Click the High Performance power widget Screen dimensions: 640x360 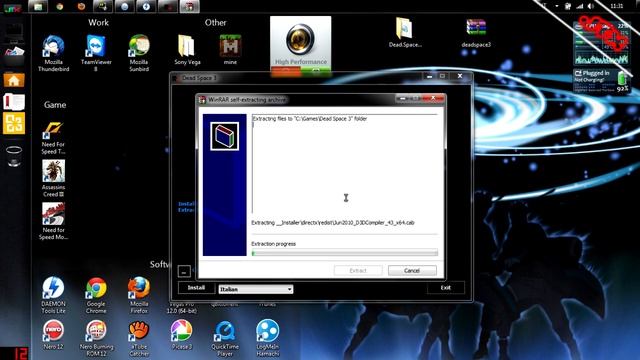click(x=300, y=46)
